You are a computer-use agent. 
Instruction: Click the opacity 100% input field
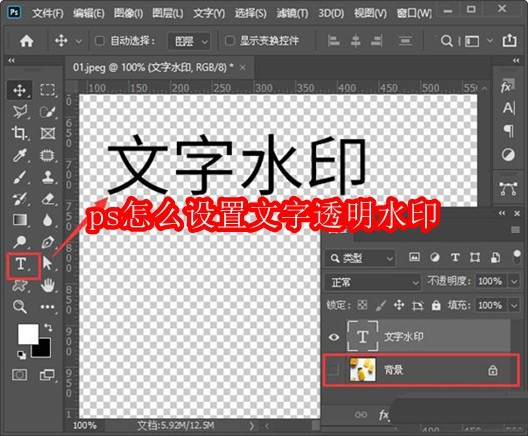click(490, 281)
